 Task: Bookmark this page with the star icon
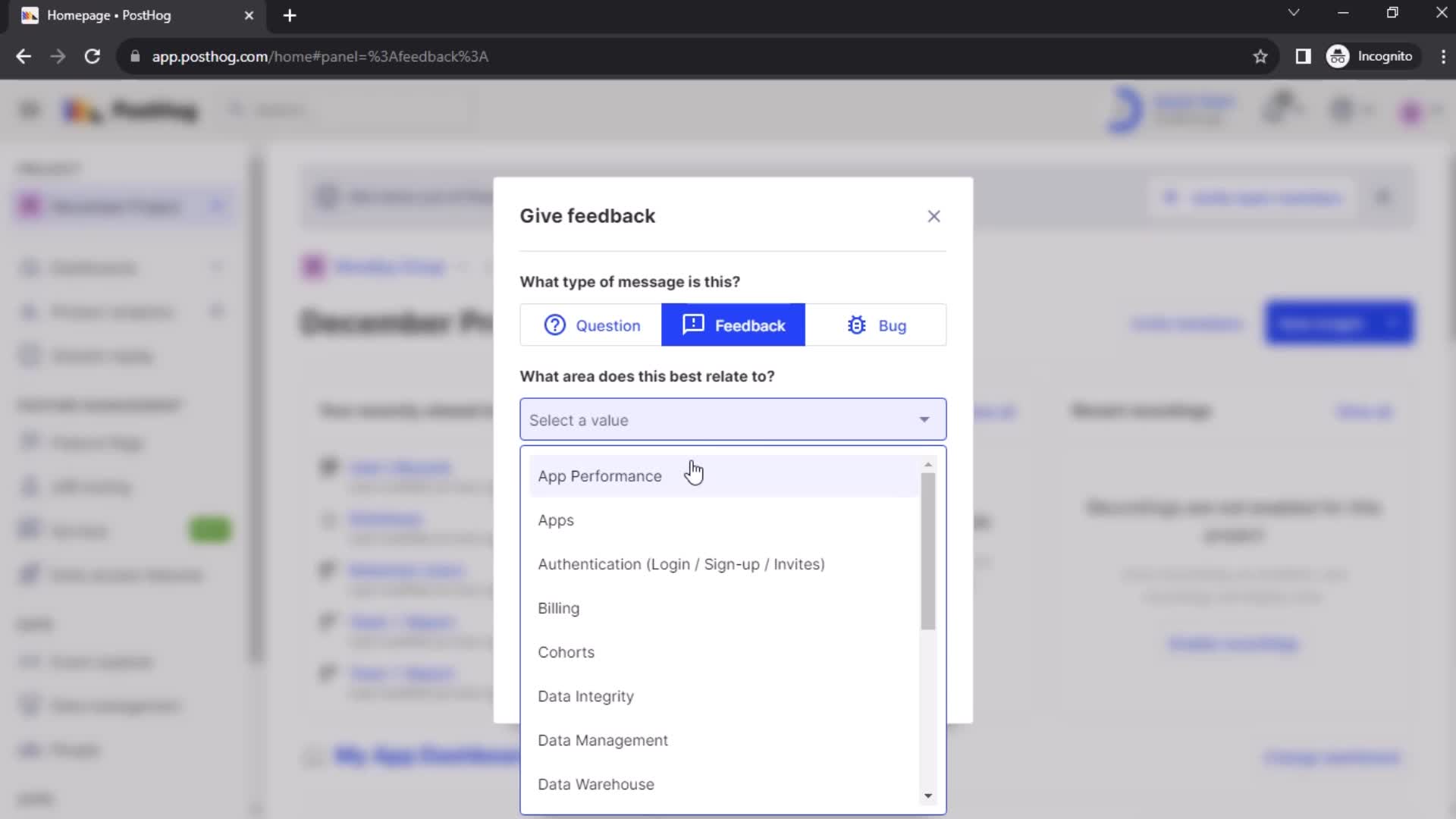coord(1260,56)
